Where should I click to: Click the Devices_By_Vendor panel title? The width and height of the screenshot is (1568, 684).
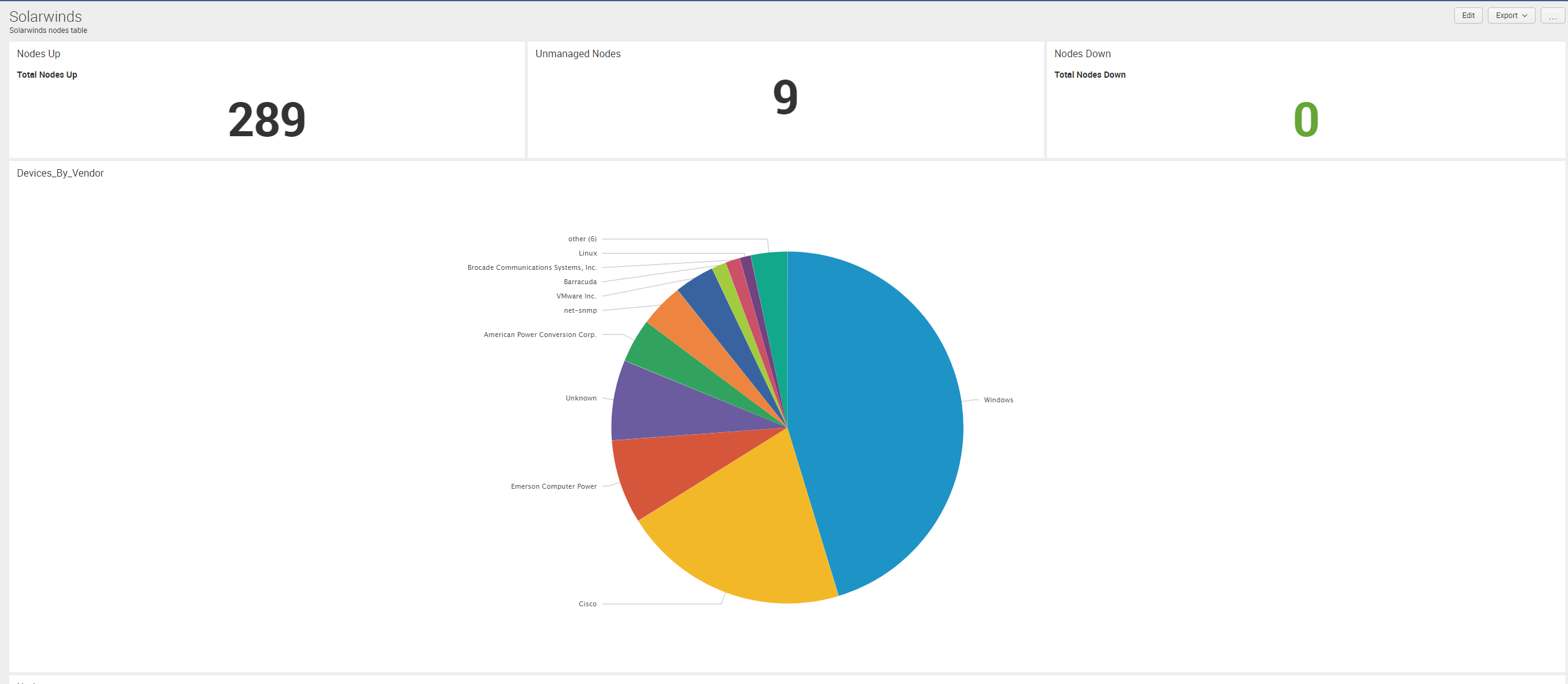(60, 173)
